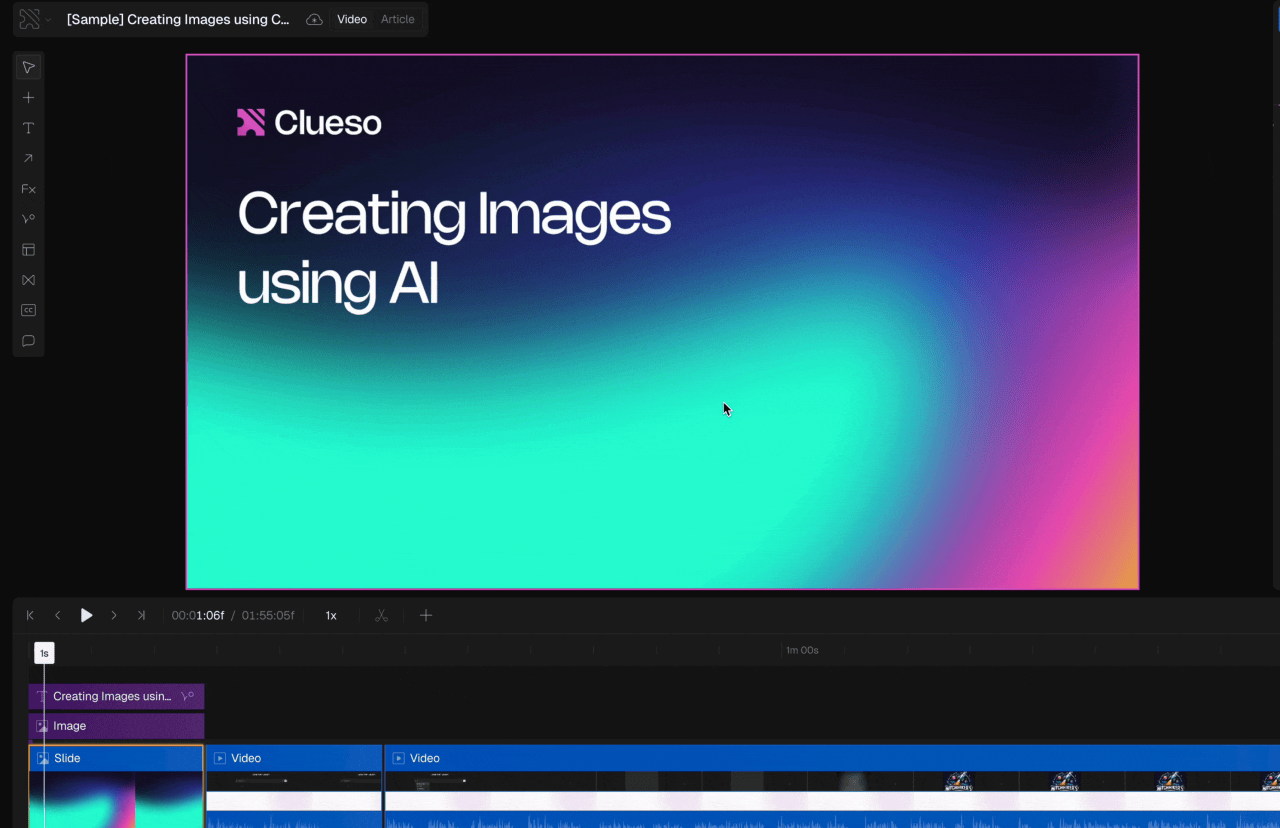Select the Slide clip on timeline
This screenshot has height=828, width=1280.
click(116, 786)
